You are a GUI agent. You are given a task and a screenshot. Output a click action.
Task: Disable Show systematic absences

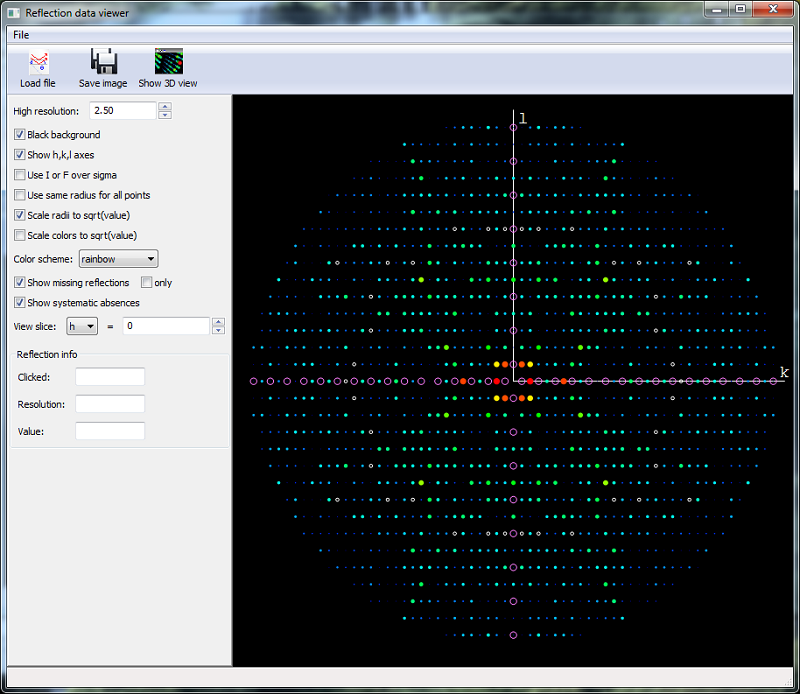(19, 302)
